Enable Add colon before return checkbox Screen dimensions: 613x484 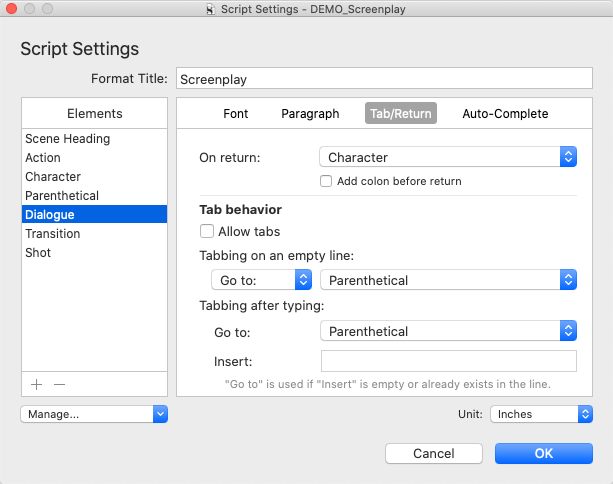pos(326,181)
